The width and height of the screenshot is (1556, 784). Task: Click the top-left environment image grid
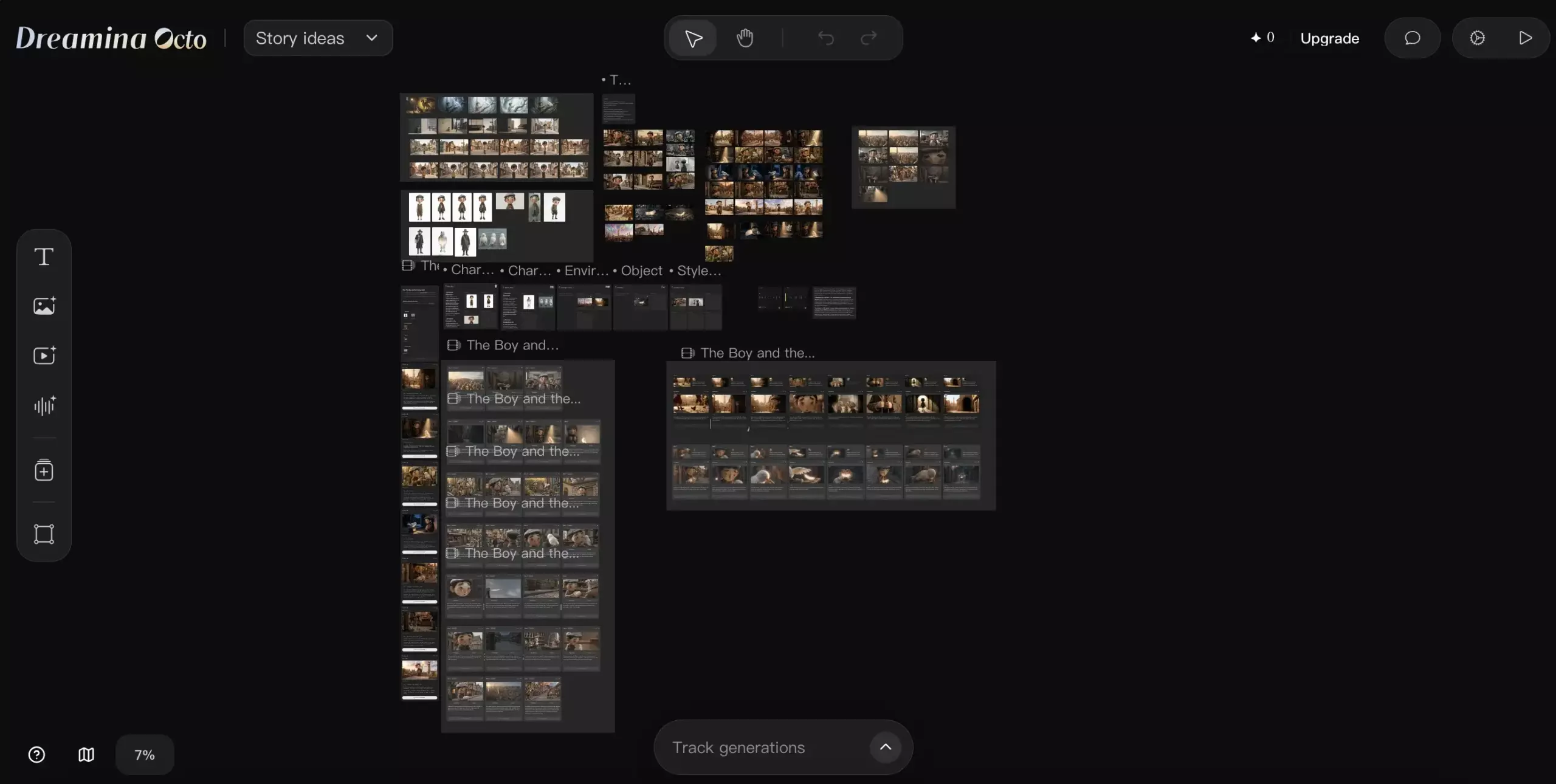(497, 137)
